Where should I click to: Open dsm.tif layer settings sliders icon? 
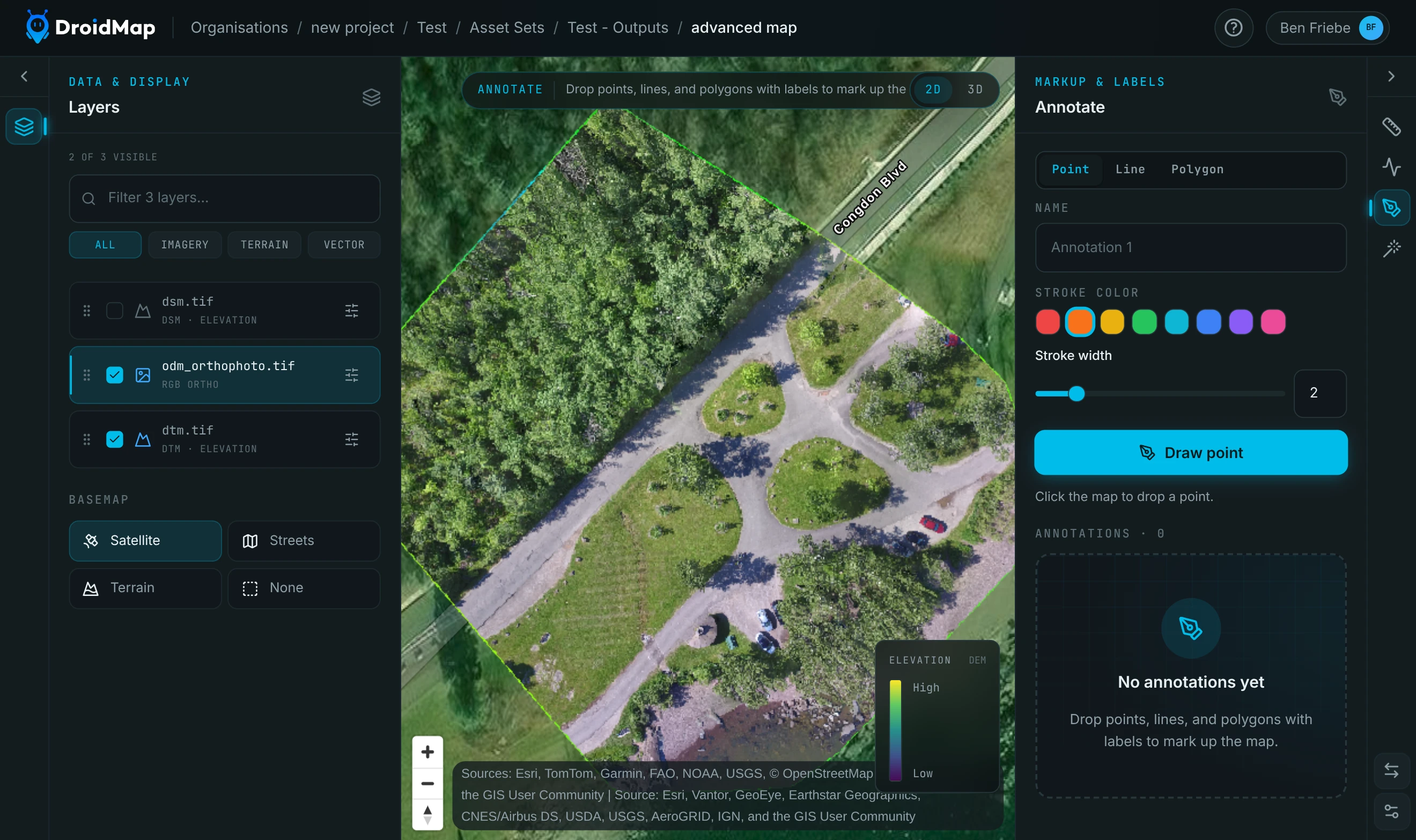351,311
